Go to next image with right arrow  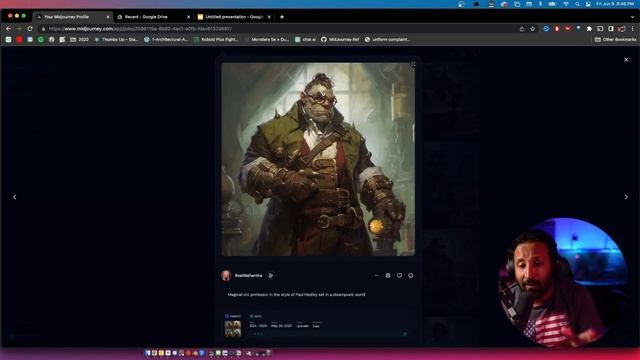tap(626, 197)
